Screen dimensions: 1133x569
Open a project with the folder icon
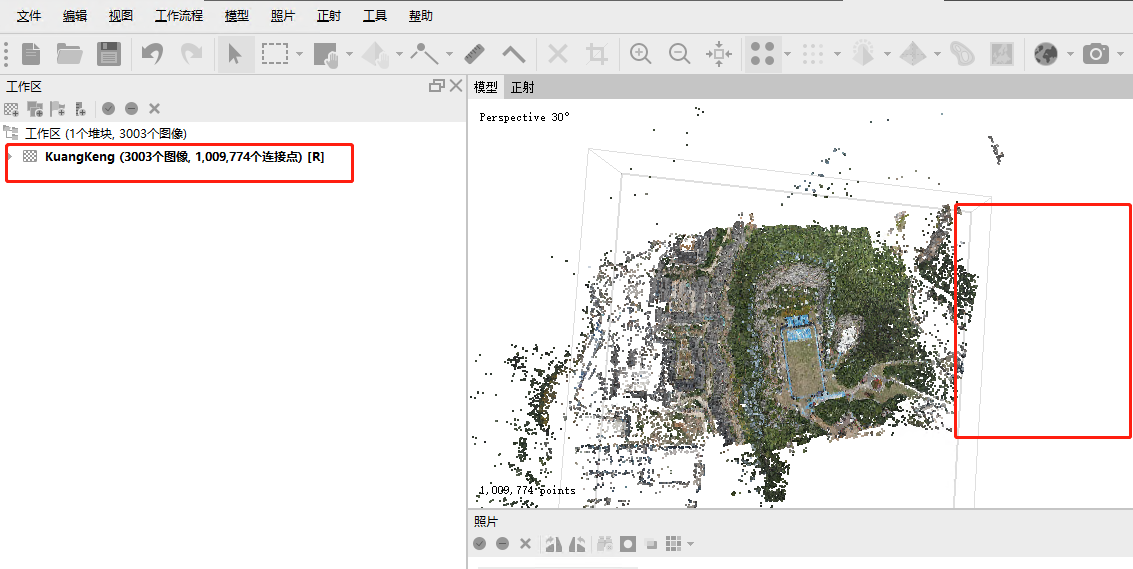click(69, 54)
